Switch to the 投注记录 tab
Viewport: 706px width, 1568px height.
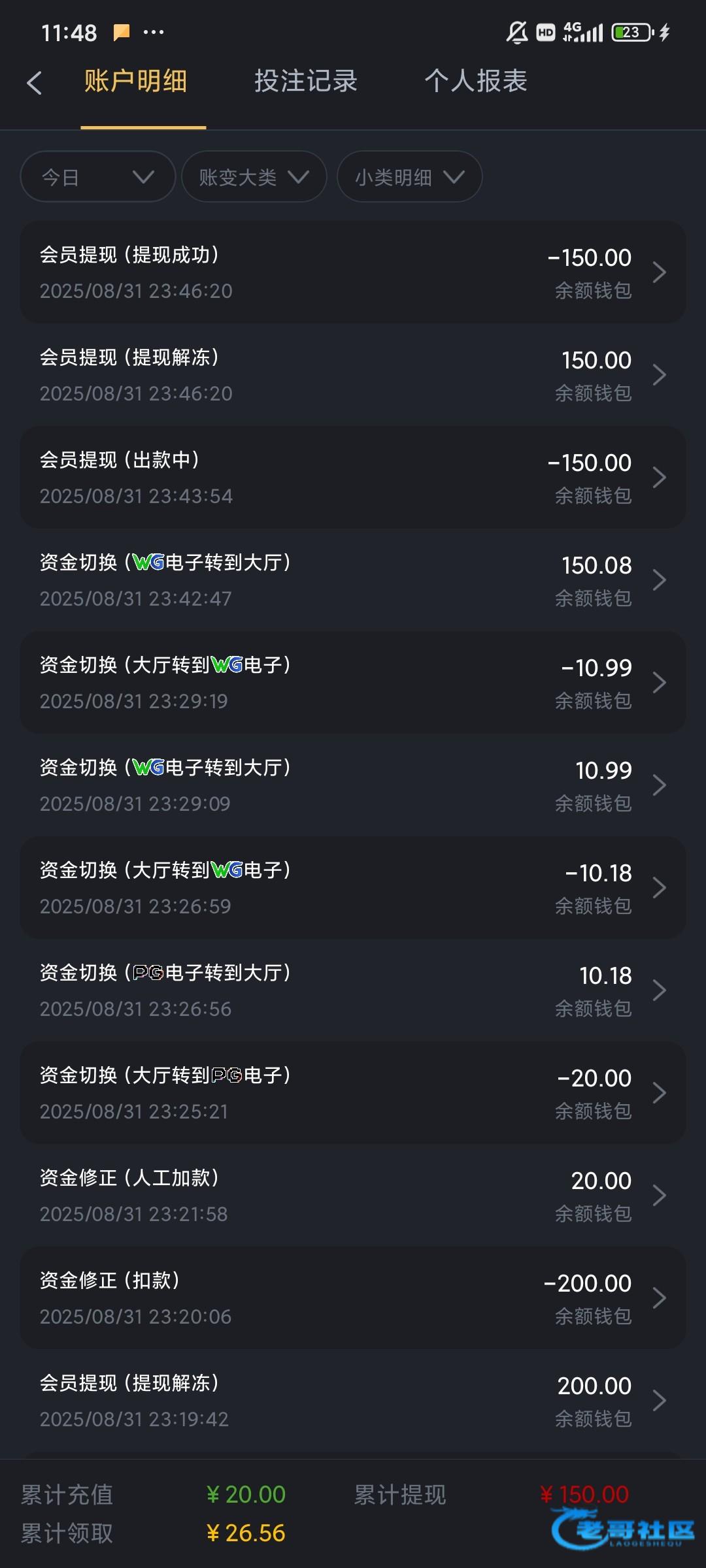tap(306, 82)
